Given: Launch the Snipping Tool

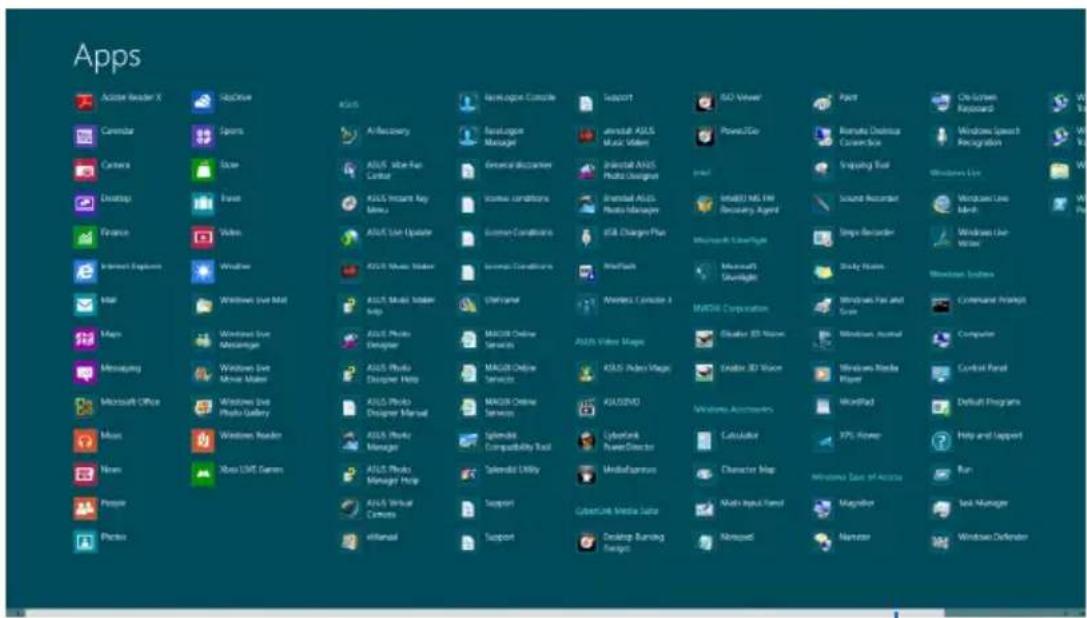Looking at the screenshot, I should [851, 169].
